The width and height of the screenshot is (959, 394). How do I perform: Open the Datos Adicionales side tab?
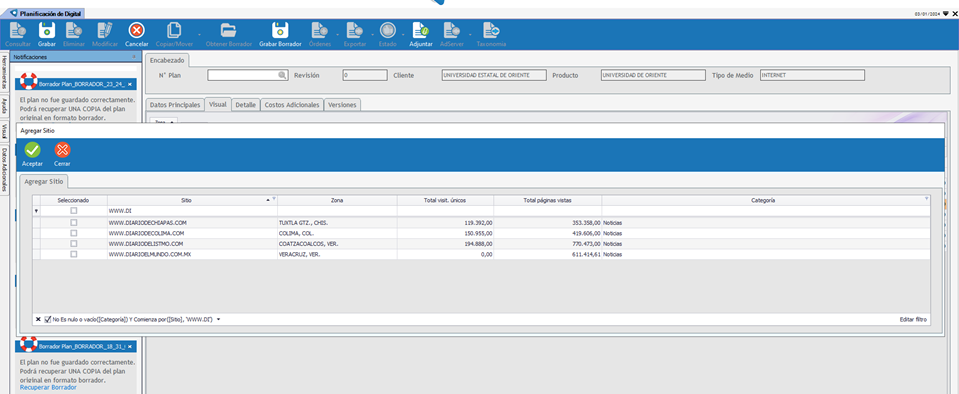point(4,169)
